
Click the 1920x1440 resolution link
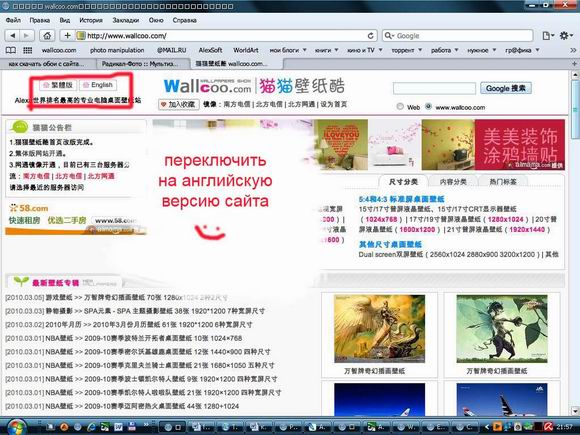click(527, 229)
